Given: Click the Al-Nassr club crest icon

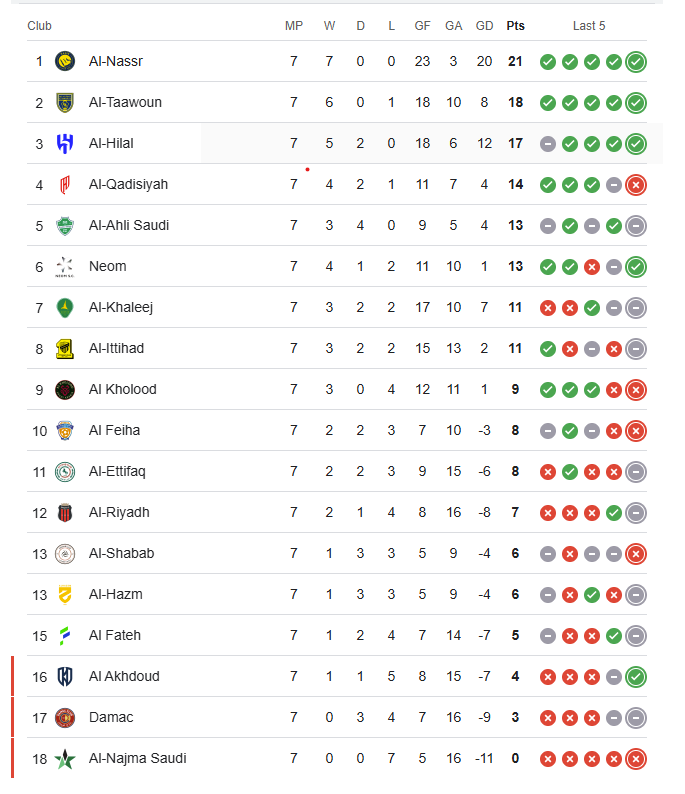Looking at the screenshot, I should click(x=65, y=62).
